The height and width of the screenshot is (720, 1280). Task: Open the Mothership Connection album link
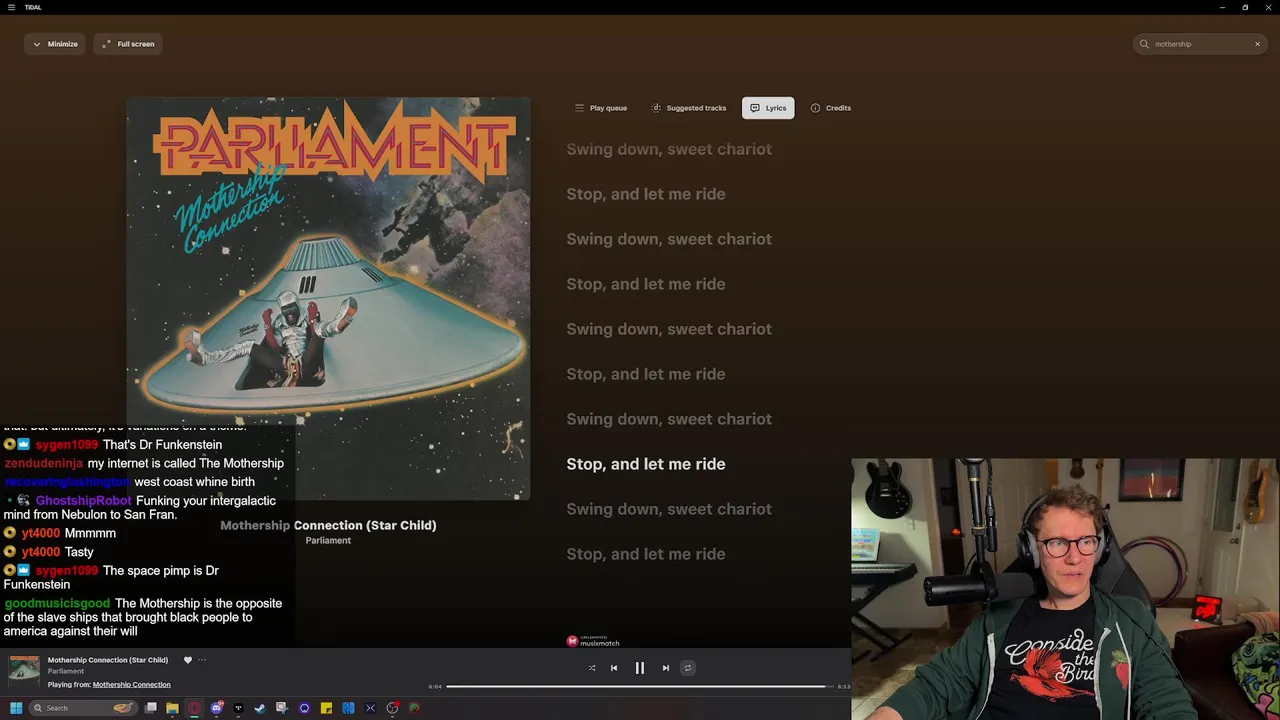132,685
